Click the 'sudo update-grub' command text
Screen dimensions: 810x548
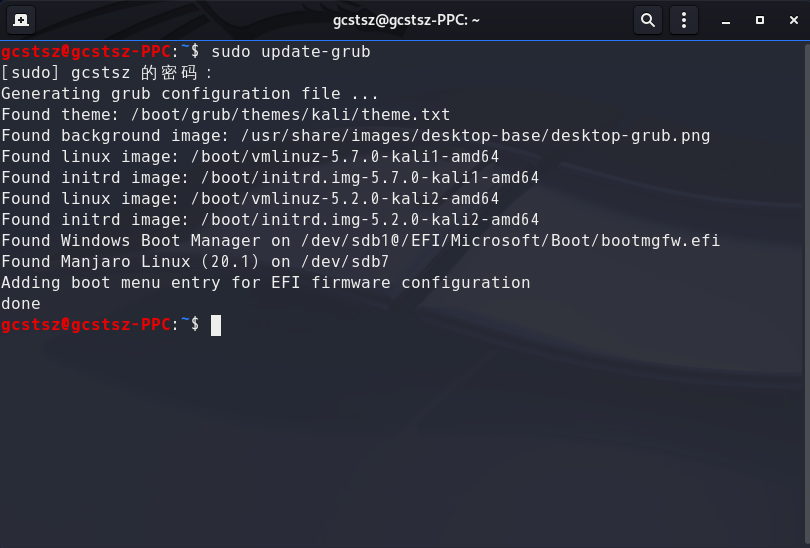coord(291,52)
